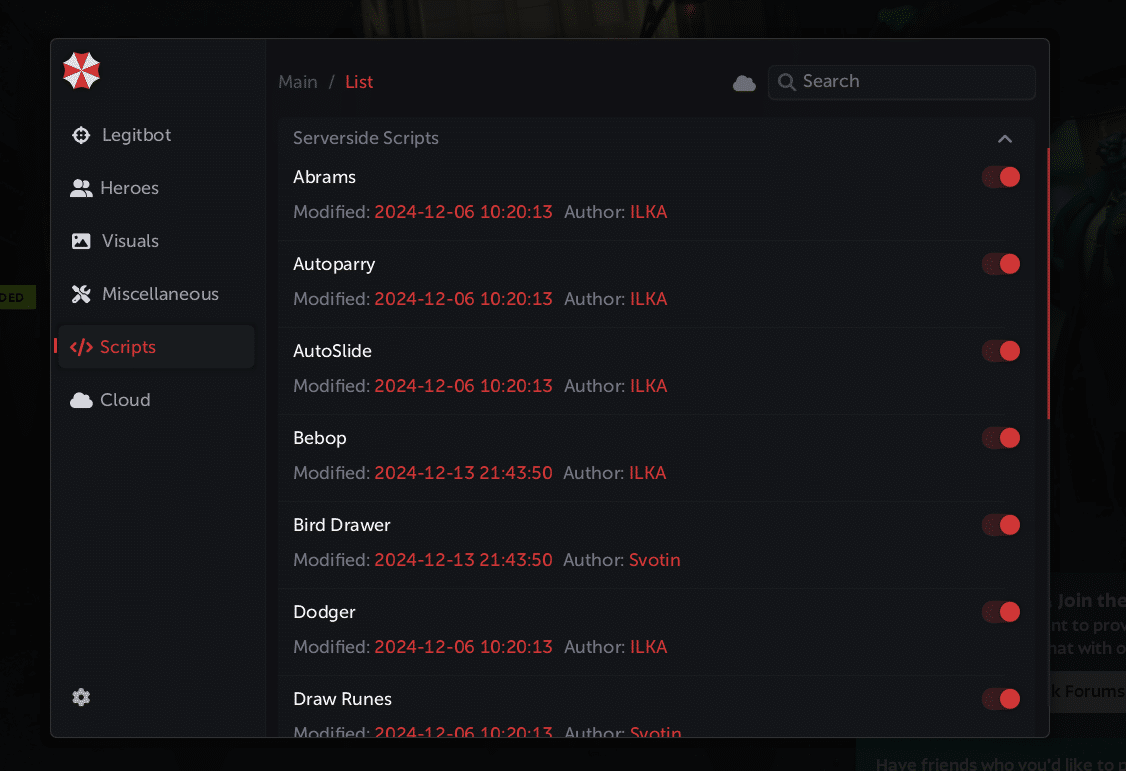The height and width of the screenshot is (771, 1126).
Task: Click cloud icon beside the search box
Action: pyautogui.click(x=744, y=83)
